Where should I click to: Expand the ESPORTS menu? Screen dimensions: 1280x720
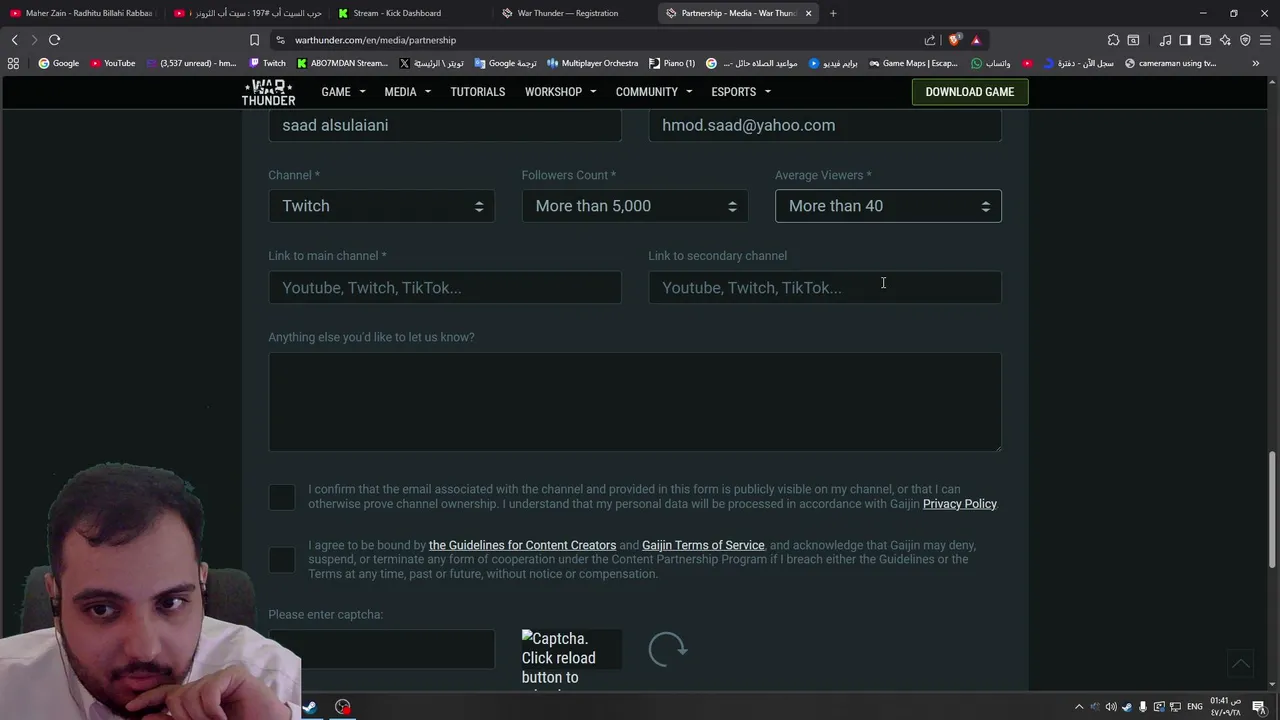(x=740, y=92)
